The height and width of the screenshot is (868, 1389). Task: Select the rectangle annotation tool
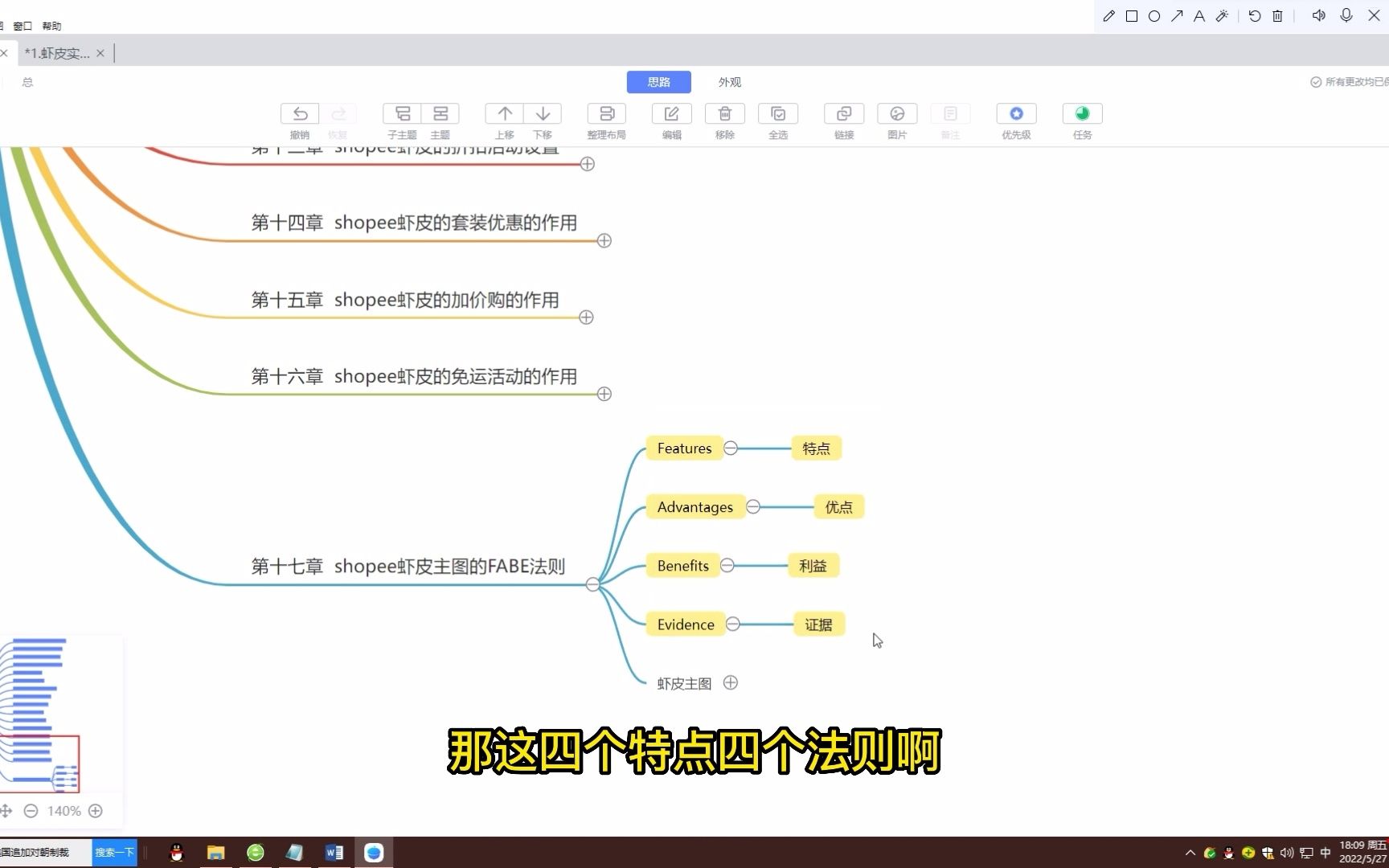point(1132,16)
